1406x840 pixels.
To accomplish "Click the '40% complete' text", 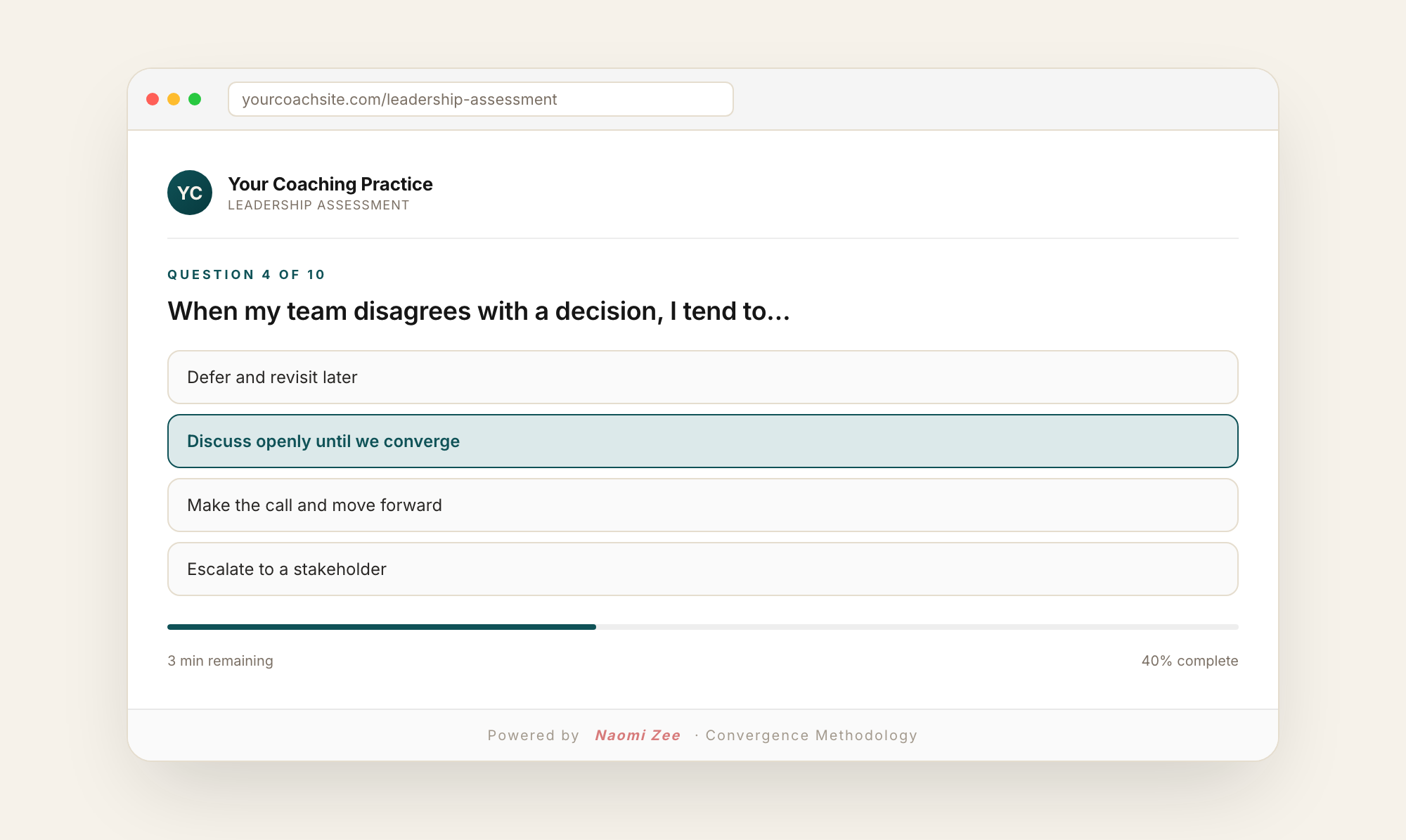I will click(x=1189, y=661).
